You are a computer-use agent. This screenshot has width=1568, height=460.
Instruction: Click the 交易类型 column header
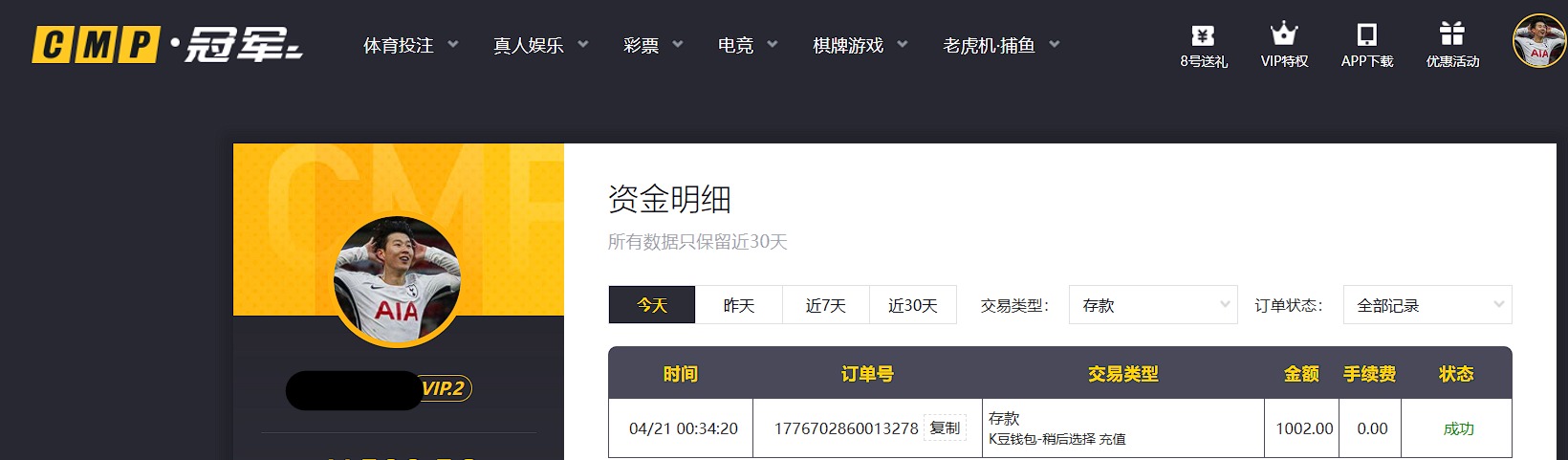coord(1122,374)
